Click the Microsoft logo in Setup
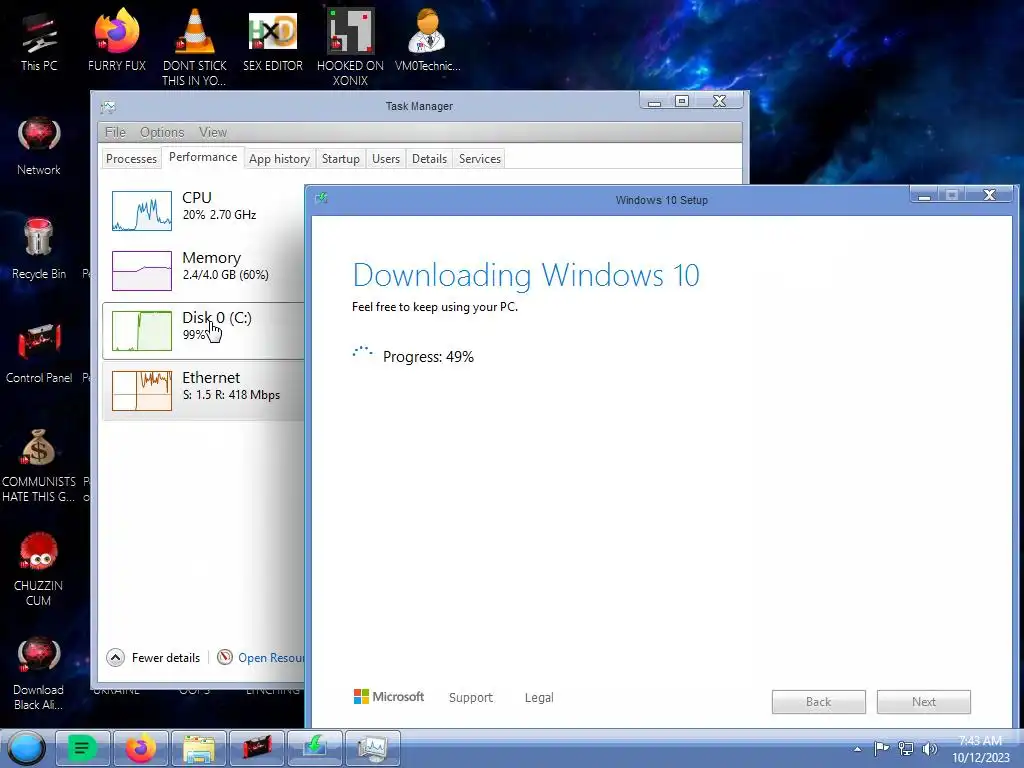Image resolution: width=1024 pixels, height=768 pixels. tap(389, 697)
